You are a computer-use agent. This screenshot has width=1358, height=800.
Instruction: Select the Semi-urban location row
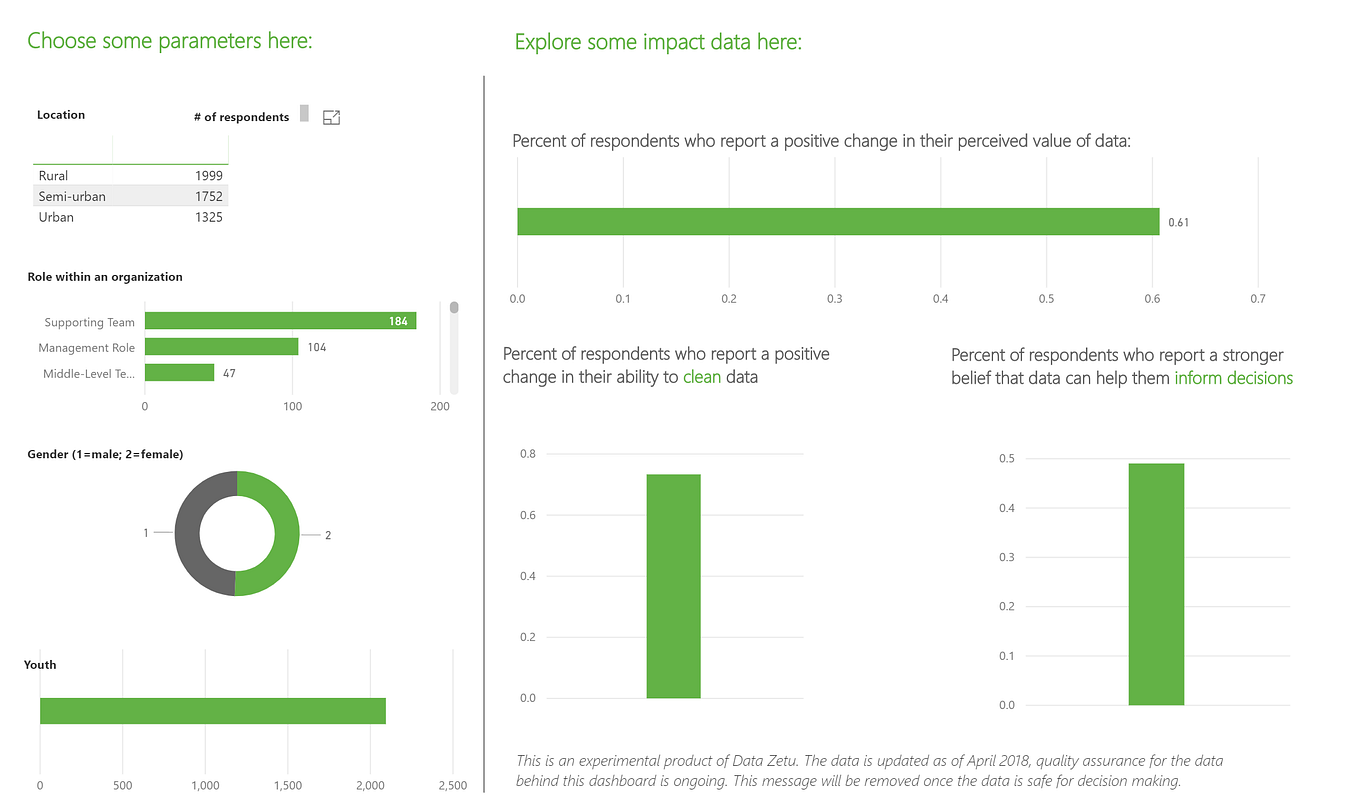point(130,197)
